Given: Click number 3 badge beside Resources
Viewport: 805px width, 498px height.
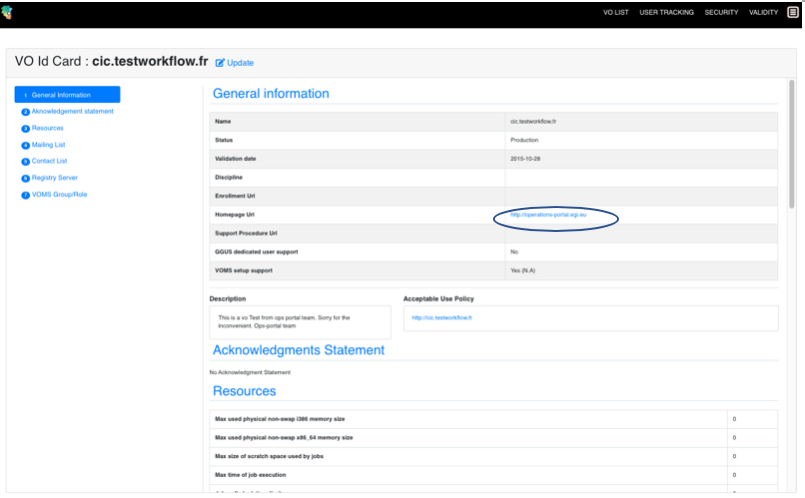Looking at the screenshot, I should 25,129.
